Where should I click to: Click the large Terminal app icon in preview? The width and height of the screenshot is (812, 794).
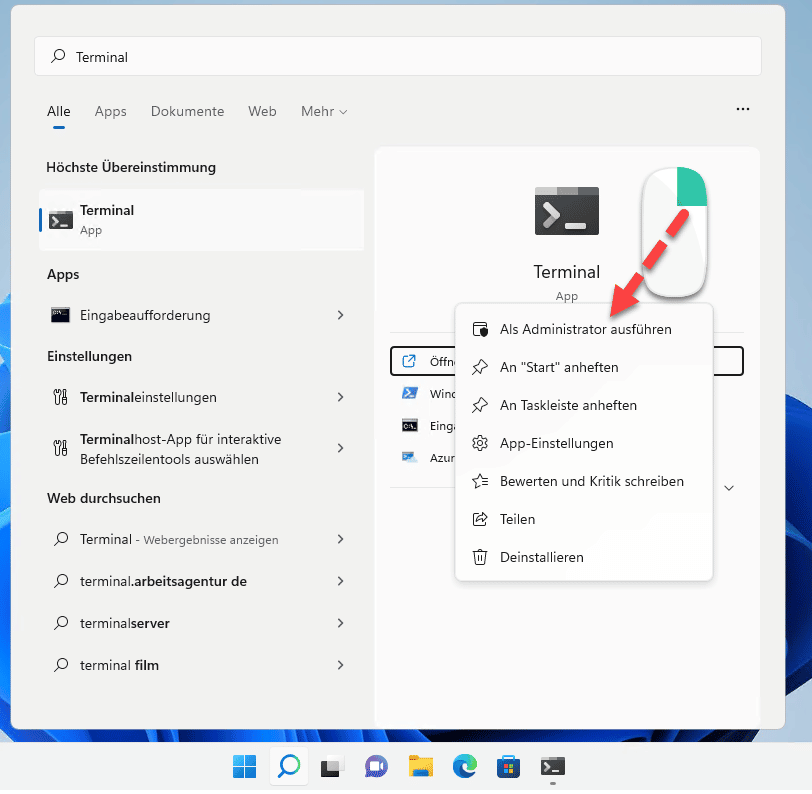coord(567,211)
